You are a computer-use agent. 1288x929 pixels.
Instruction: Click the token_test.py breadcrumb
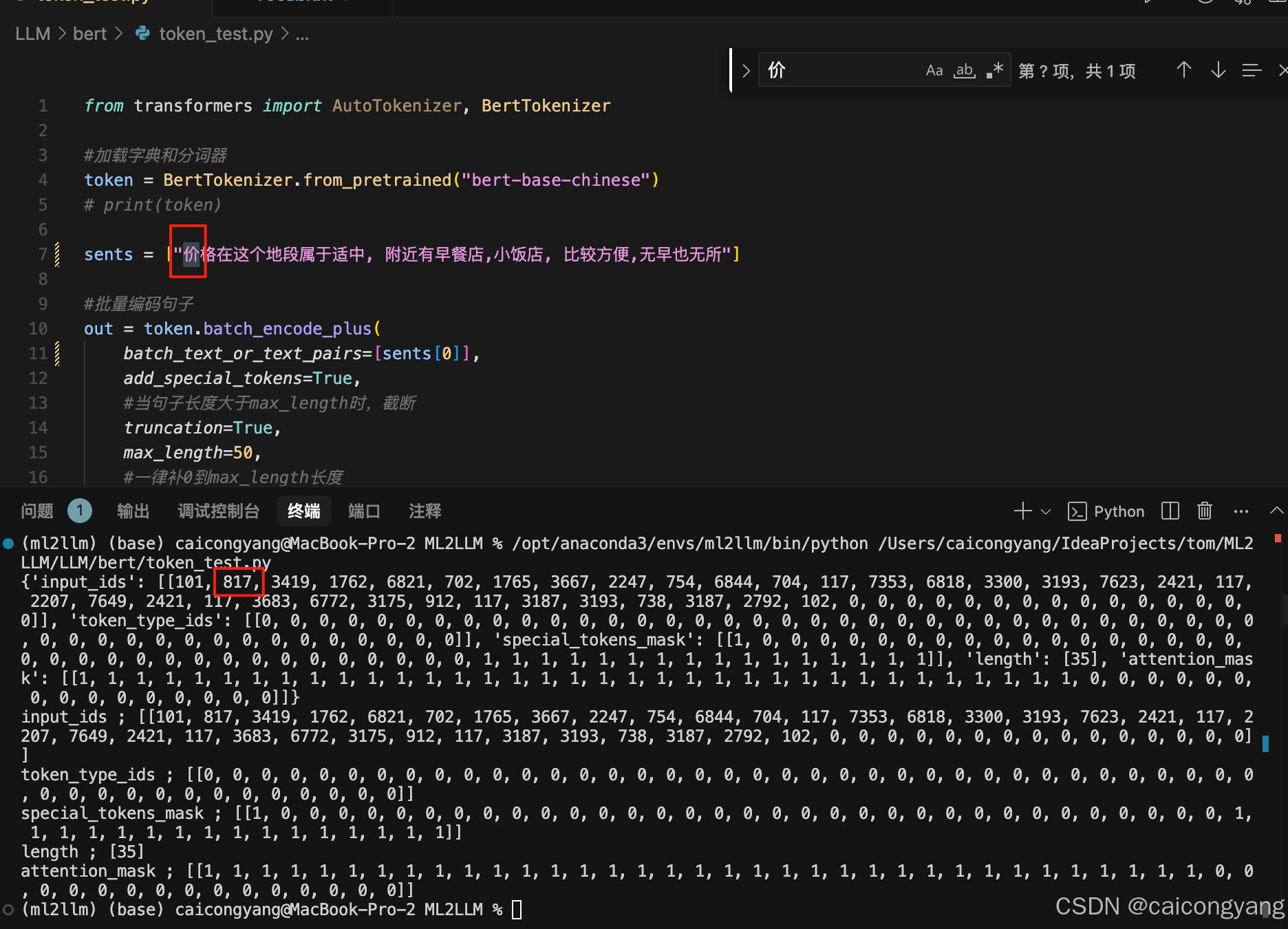coord(215,34)
